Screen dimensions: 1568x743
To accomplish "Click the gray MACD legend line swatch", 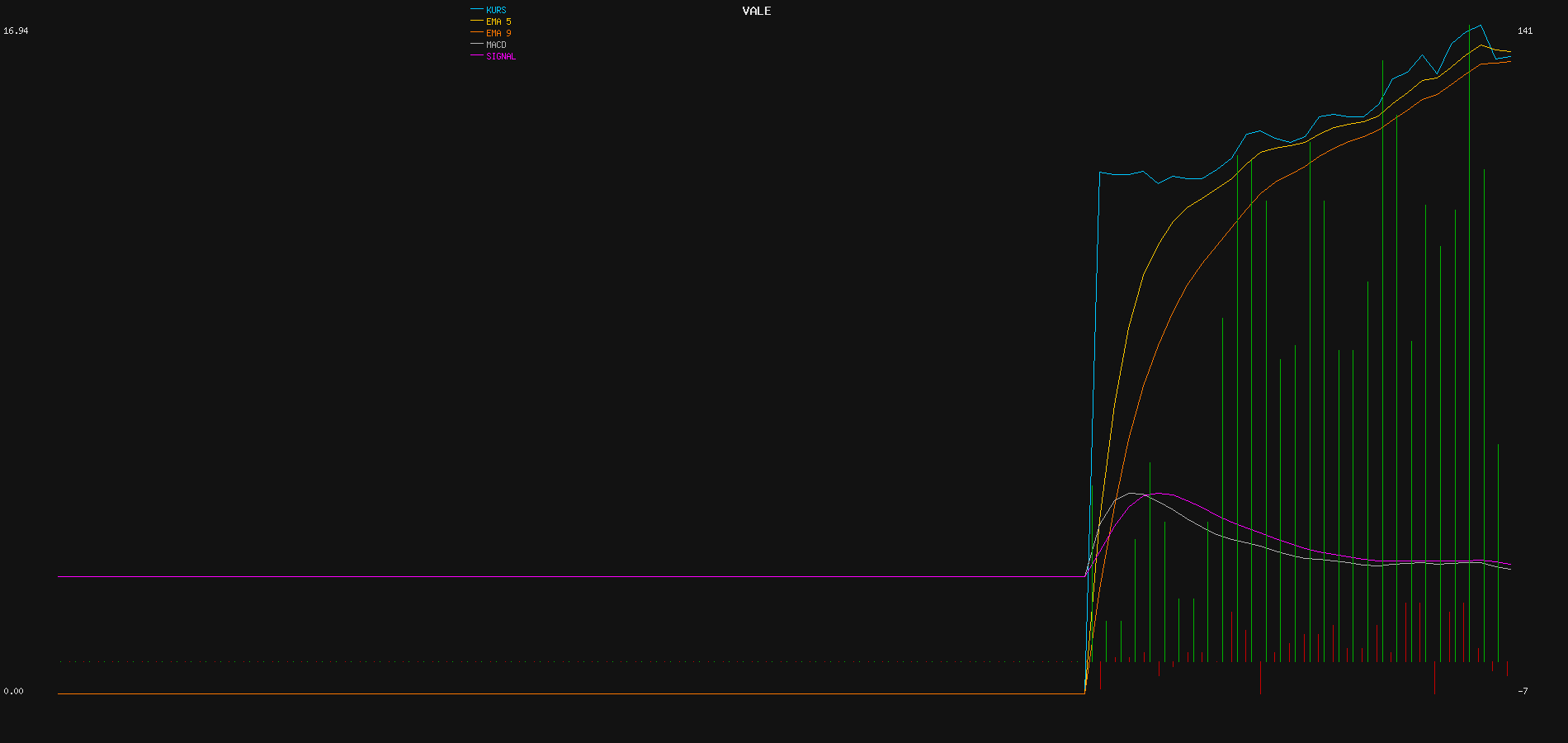I will point(476,44).
